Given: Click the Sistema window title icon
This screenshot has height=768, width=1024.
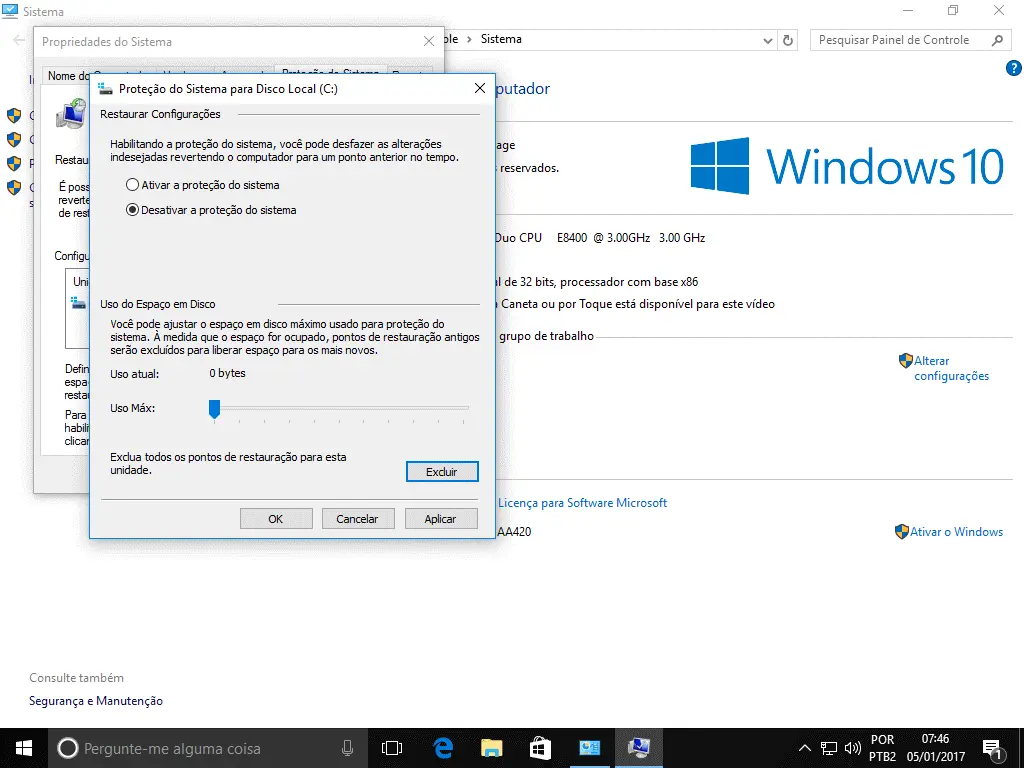Looking at the screenshot, I should [x=10, y=11].
